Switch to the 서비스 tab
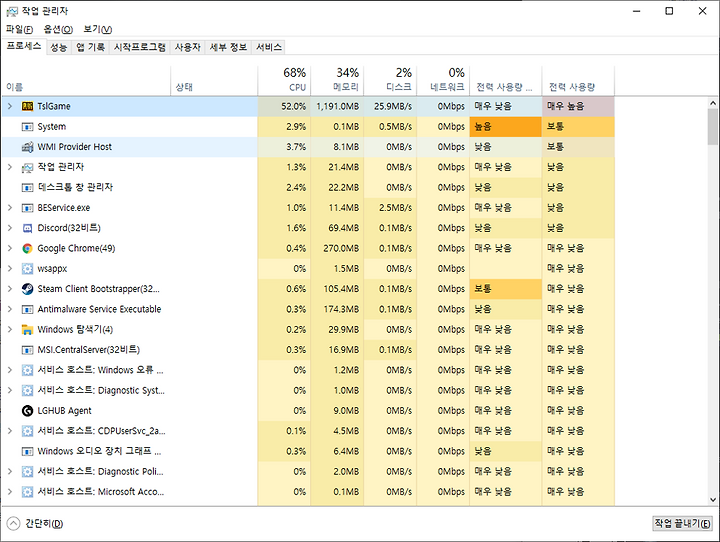Screen dimensions: 720x542 point(269,47)
